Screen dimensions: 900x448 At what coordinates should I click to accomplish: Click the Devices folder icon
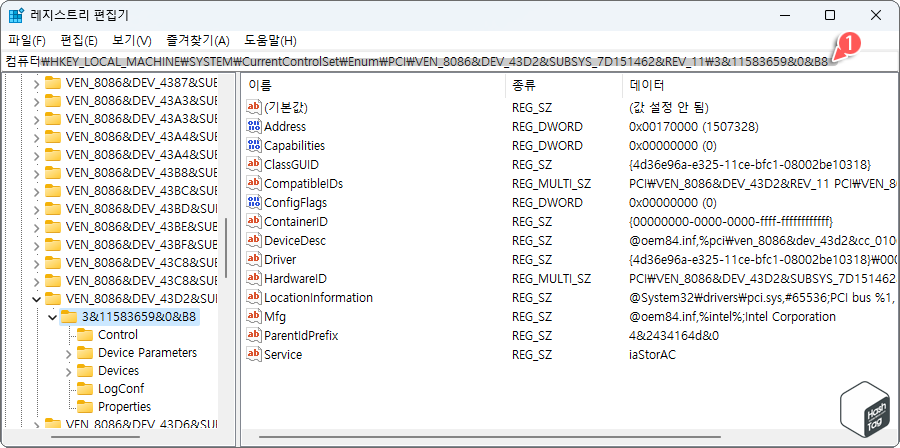tap(85, 371)
